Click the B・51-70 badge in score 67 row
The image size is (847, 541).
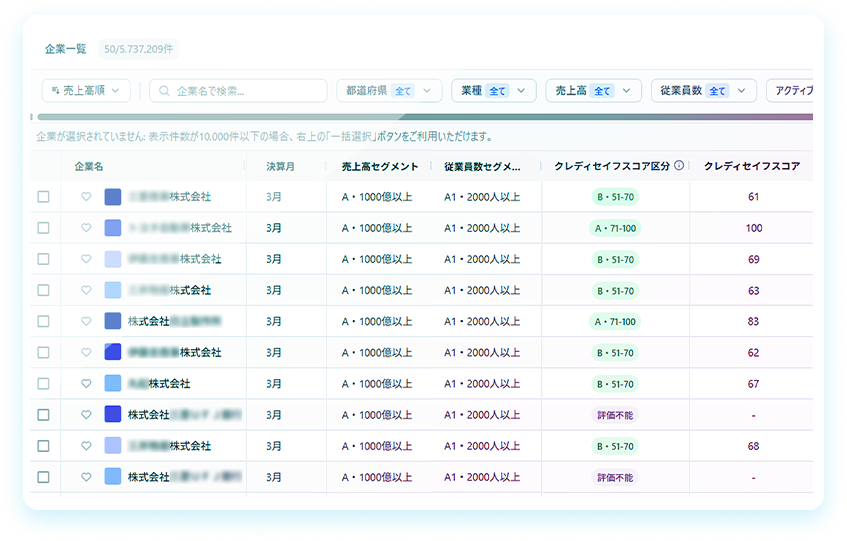click(x=615, y=383)
